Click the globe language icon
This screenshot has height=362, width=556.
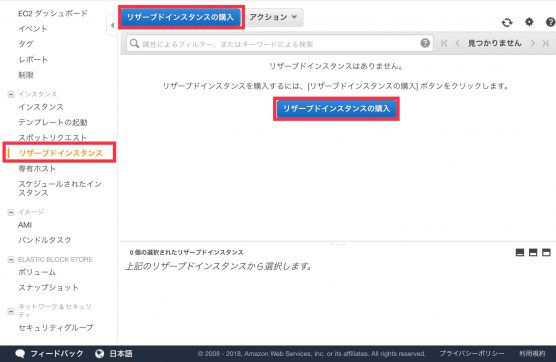click(100, 353)
